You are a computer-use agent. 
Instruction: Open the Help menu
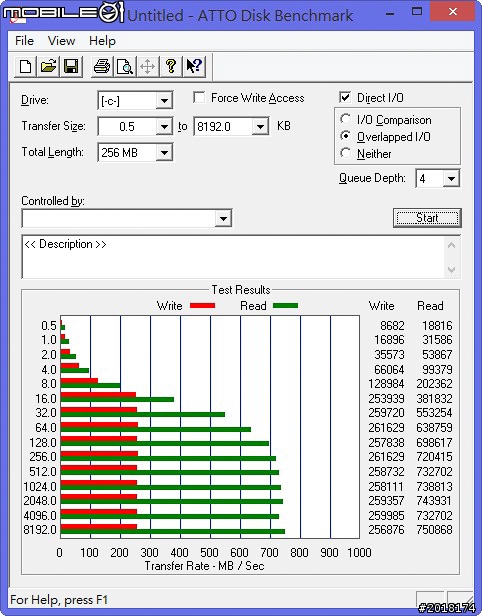point(102,40)
